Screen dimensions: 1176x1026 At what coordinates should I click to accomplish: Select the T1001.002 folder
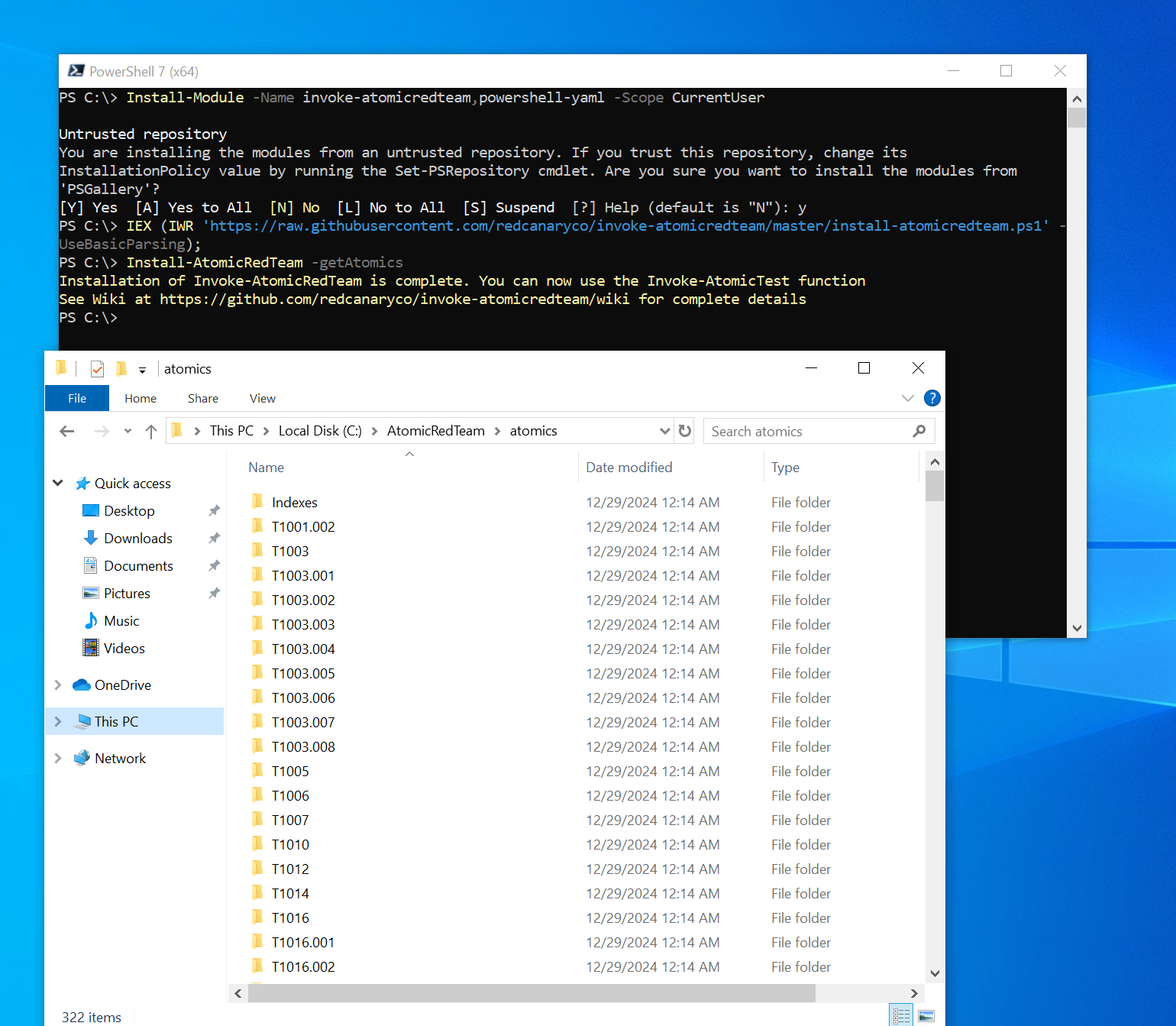click(303, 527)
